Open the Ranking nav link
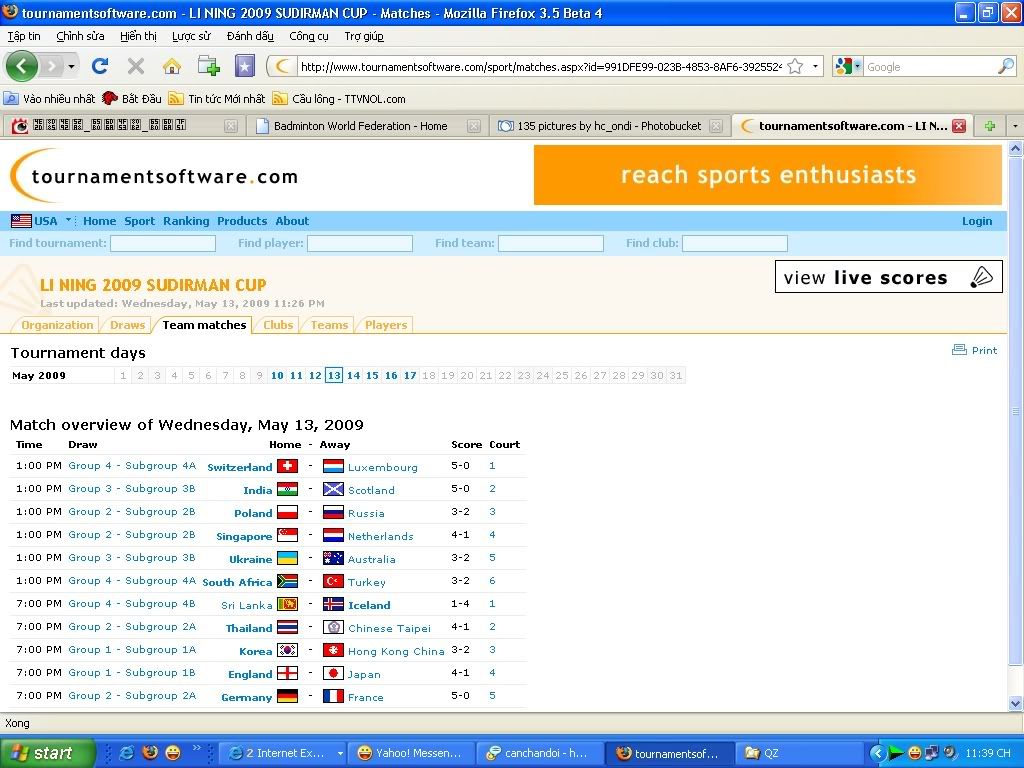Viewport: 1024px width, 768px height. coord(186,221)
